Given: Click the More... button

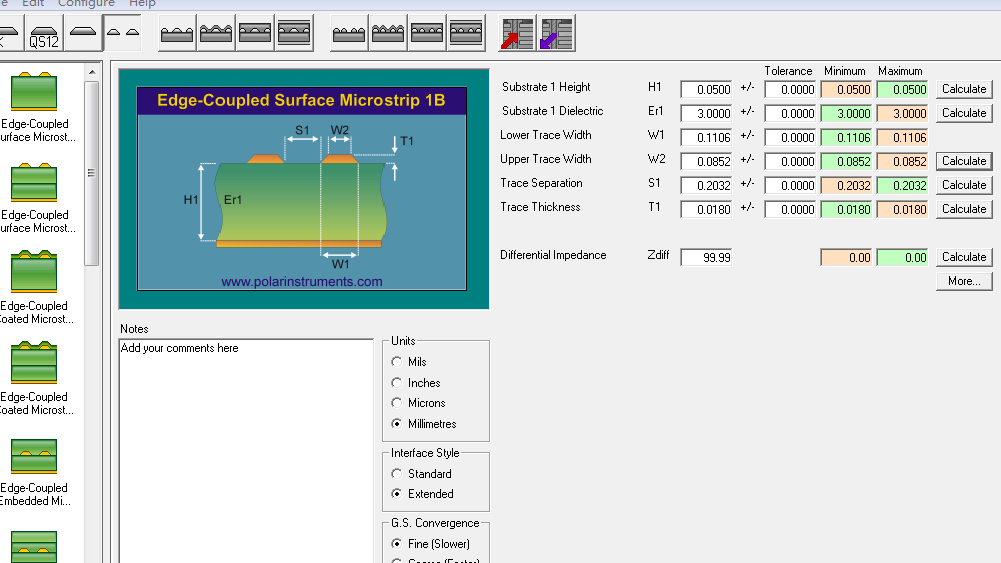Looking at the screenshot, I should (x=963, y=281).
